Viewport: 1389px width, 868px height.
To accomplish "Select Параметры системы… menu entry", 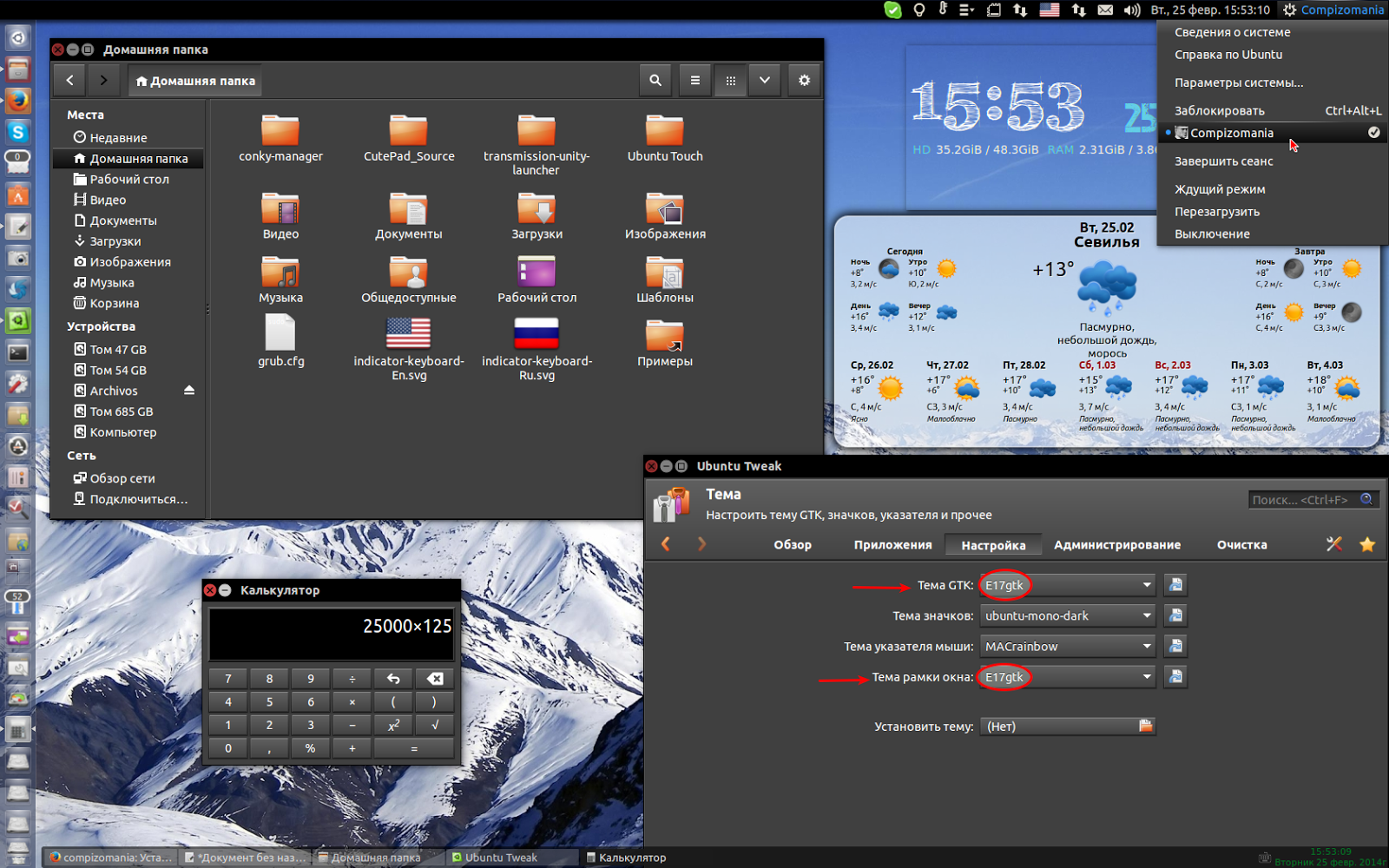I will coord(1272,82).
